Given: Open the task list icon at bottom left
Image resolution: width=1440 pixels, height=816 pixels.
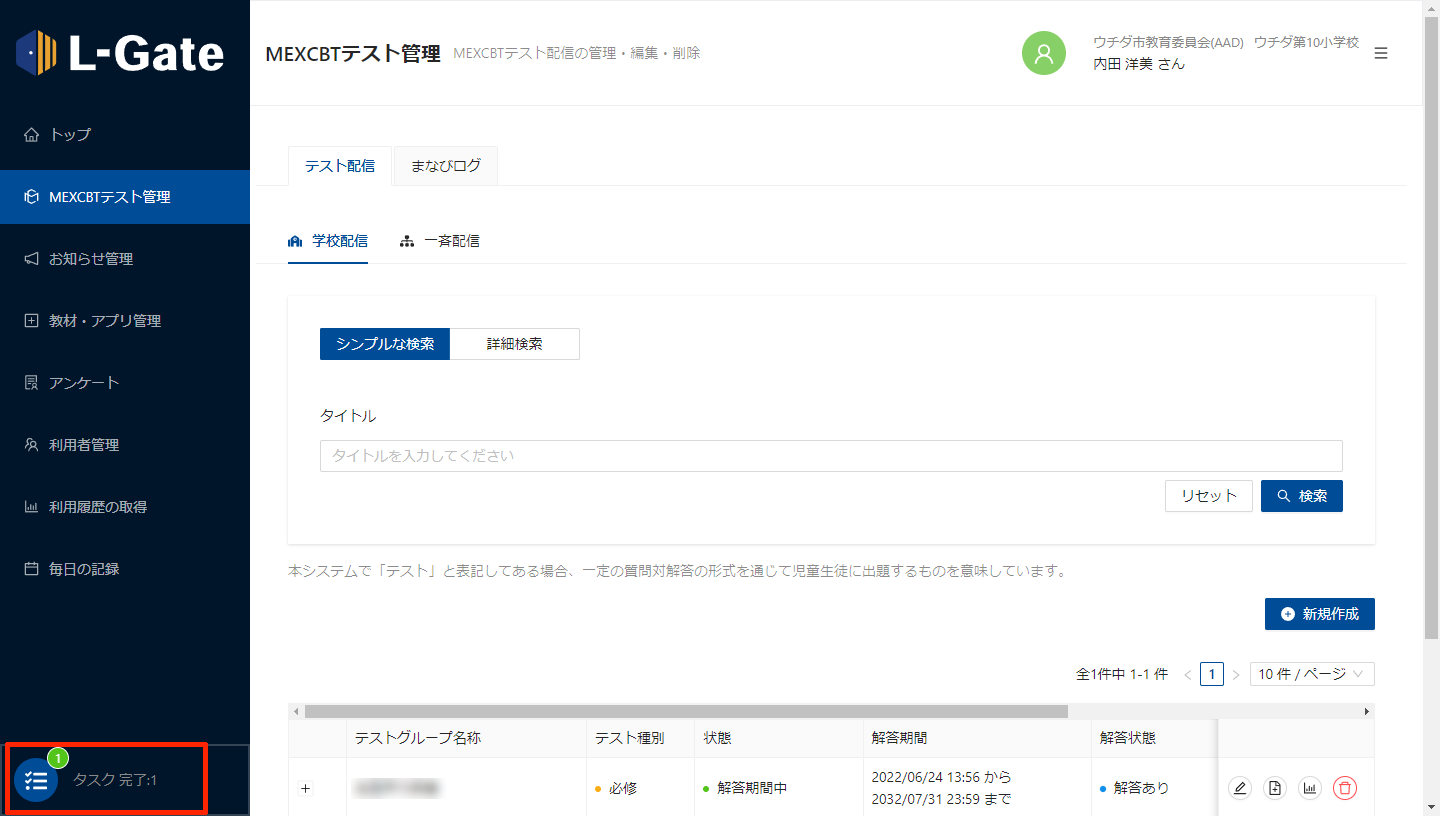Looking at the screenshot, I should 36,780.
